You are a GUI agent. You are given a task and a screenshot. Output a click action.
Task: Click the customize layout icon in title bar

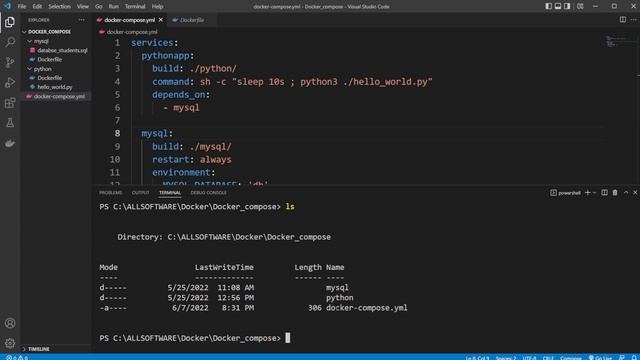pyautogui.click(x=580, y=6)
